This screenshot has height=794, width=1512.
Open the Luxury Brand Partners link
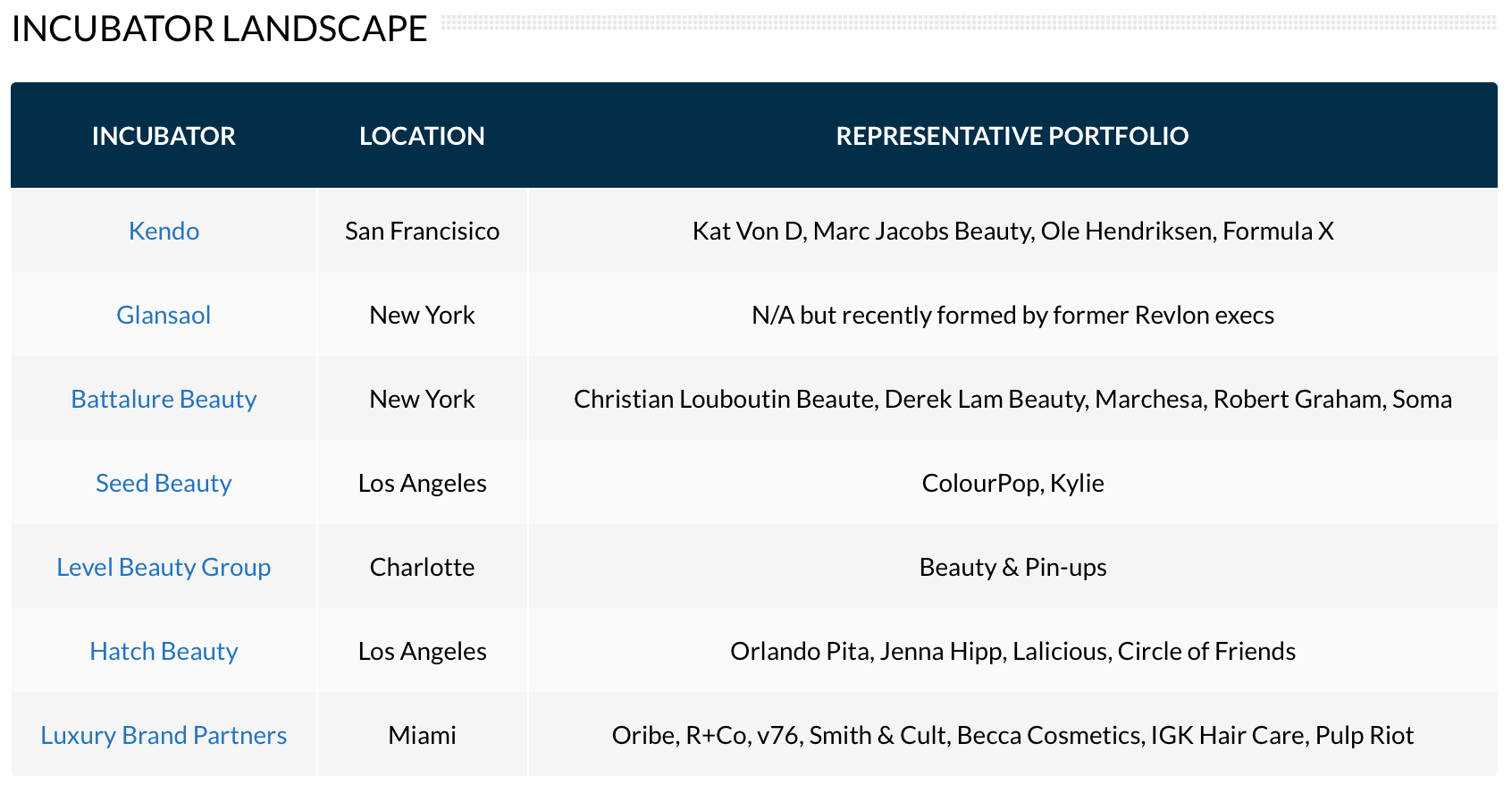click(x=164, y=735)
